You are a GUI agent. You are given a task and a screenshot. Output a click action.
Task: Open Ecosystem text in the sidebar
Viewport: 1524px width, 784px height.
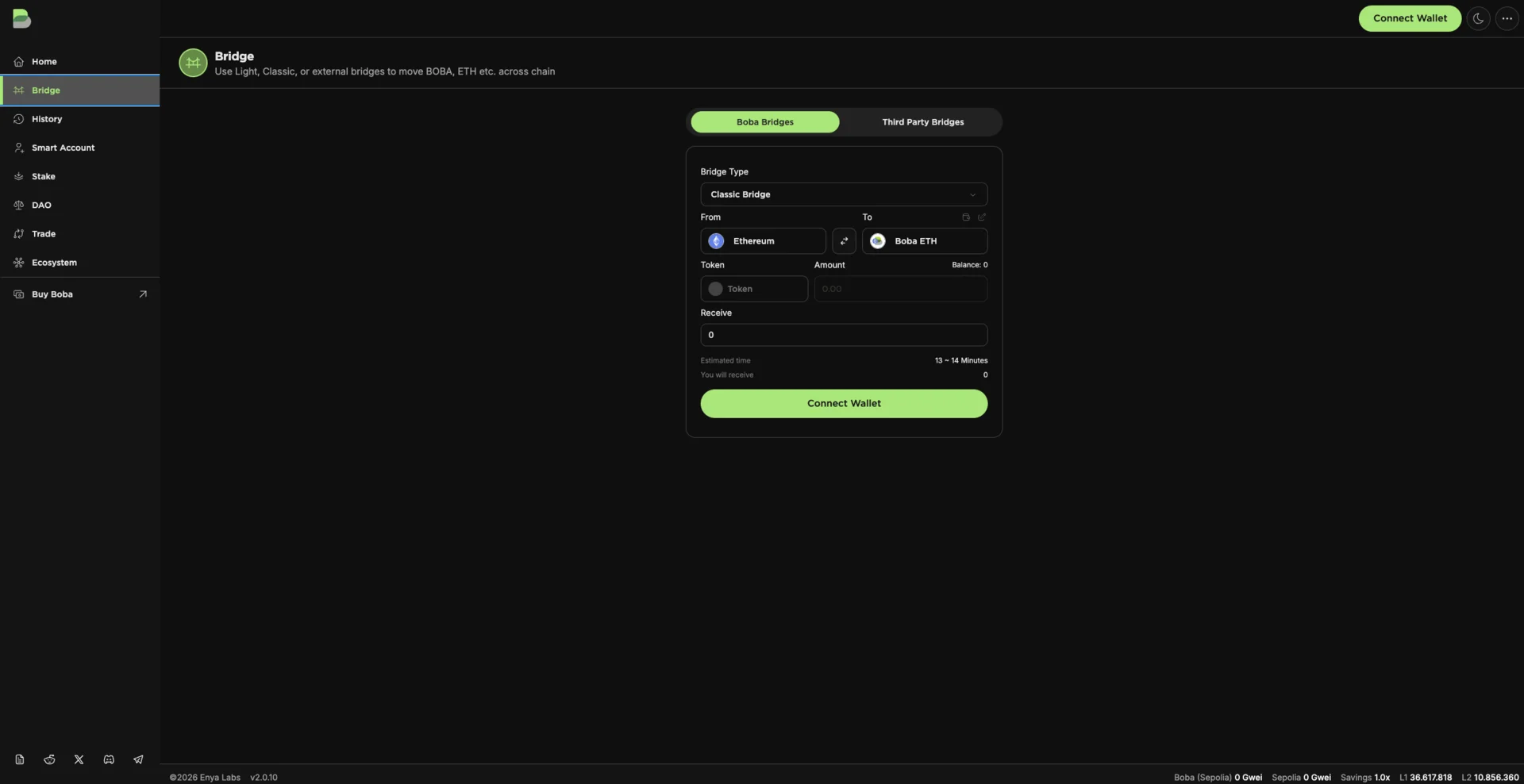point(54,263)
